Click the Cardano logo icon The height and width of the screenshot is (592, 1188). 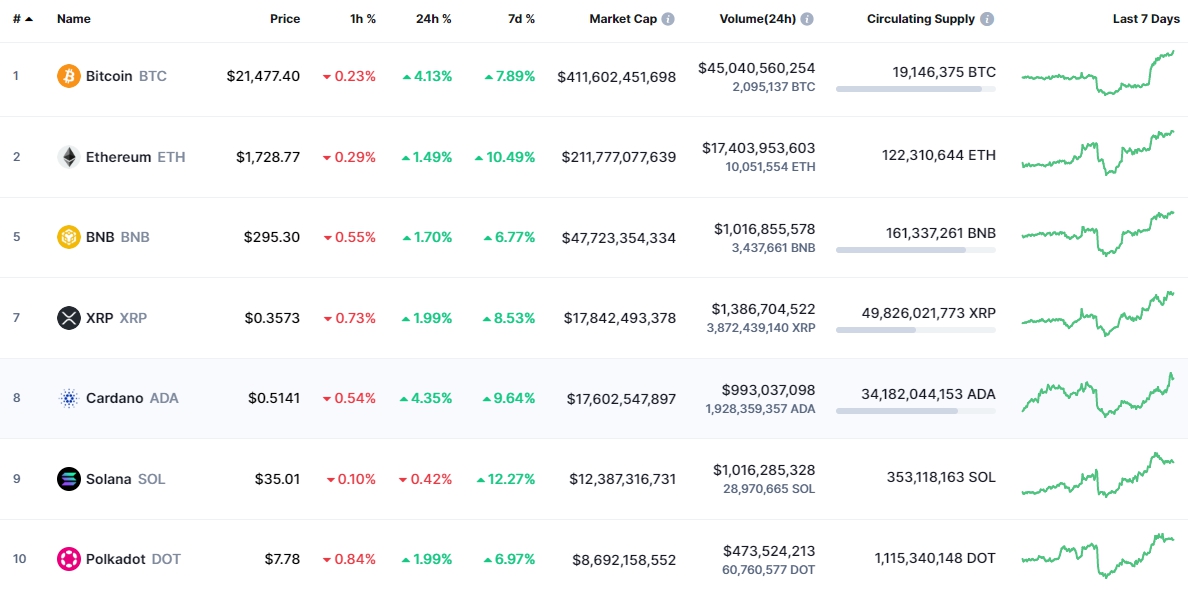[69, 398]
